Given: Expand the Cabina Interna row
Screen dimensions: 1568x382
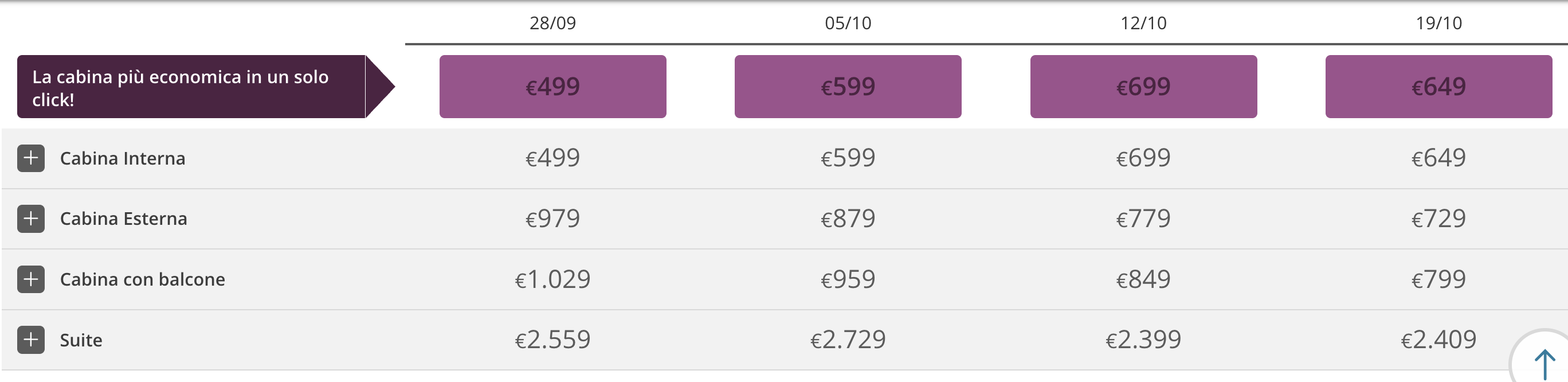Looking at the screenshot, I should 31,158.
